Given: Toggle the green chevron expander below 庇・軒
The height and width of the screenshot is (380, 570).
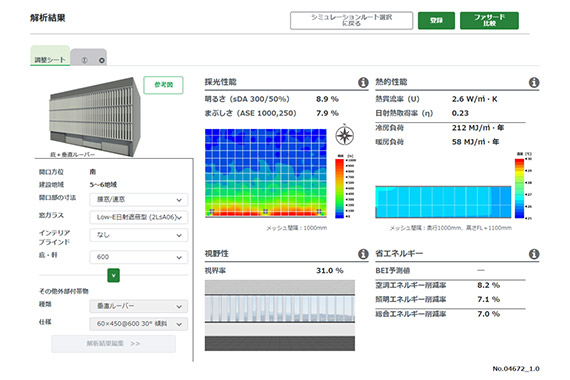Looking at the screenshot, I should click(113, 275).
